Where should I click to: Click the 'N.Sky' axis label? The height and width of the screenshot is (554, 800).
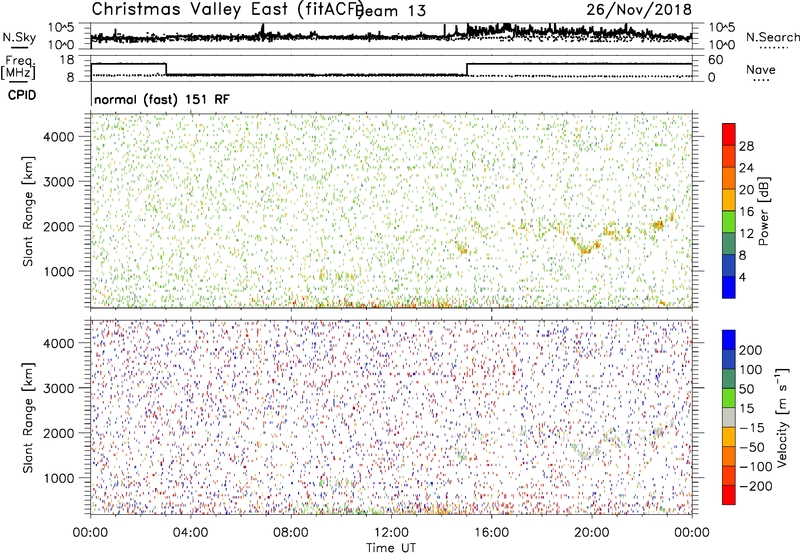click(x=19, y=37)
